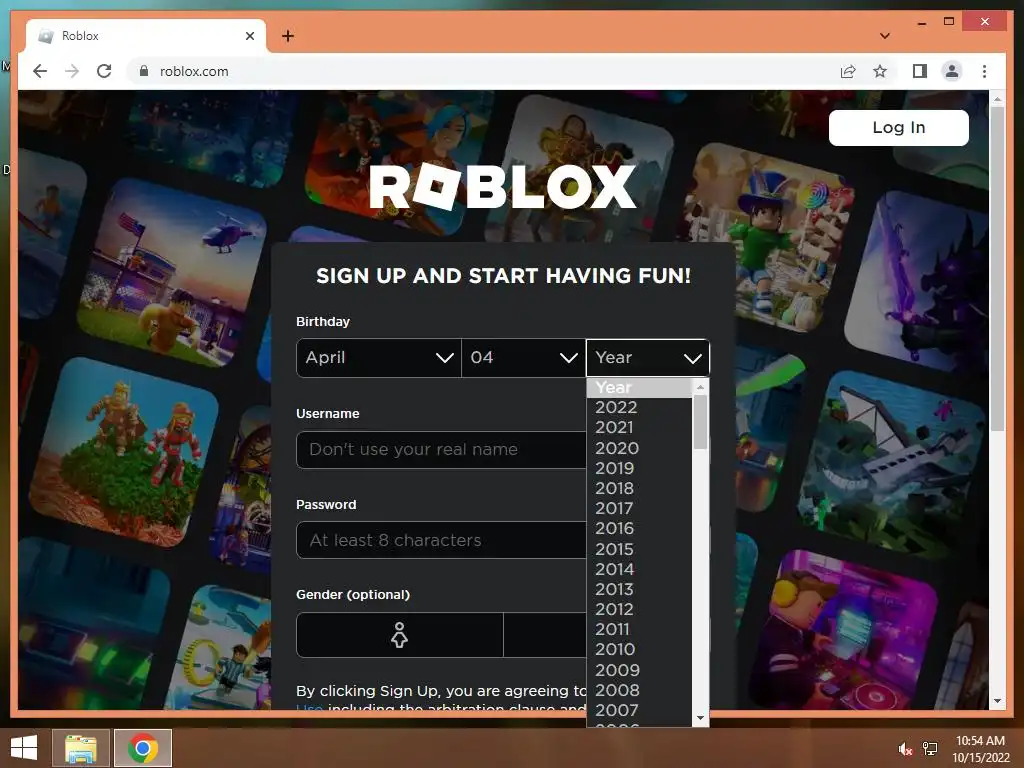Pick 2014 in the year list
This screenshot has height=768, width=1024.
pyautogui.click(x=640, y=569)
